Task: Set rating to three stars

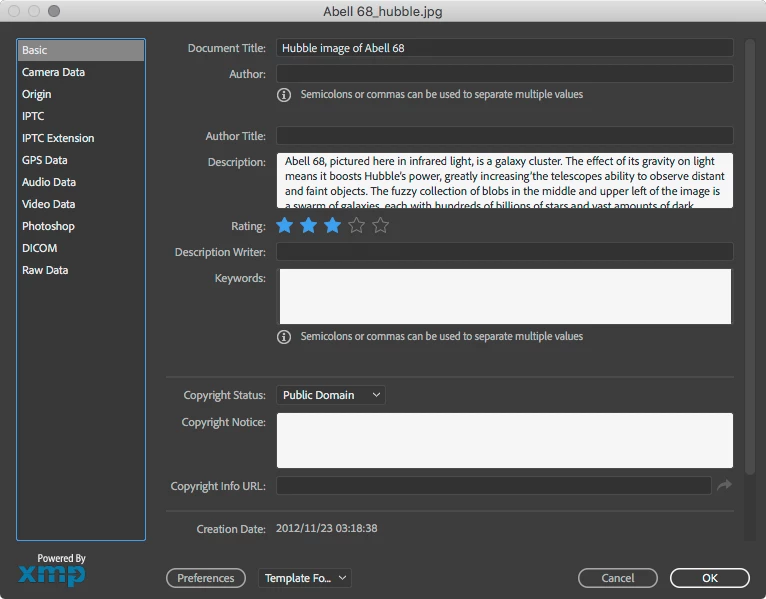Action: click(332, 226)
